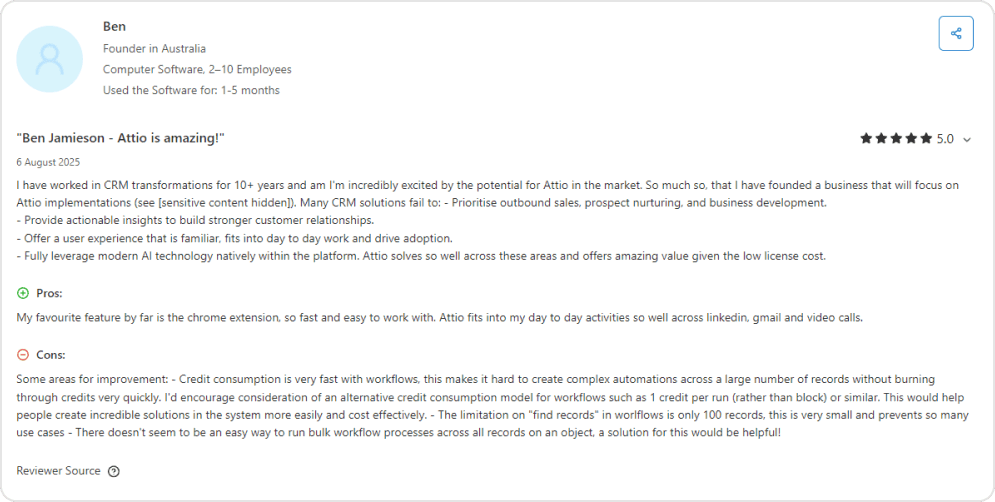Click the Cons heading

tap(51, 355)
